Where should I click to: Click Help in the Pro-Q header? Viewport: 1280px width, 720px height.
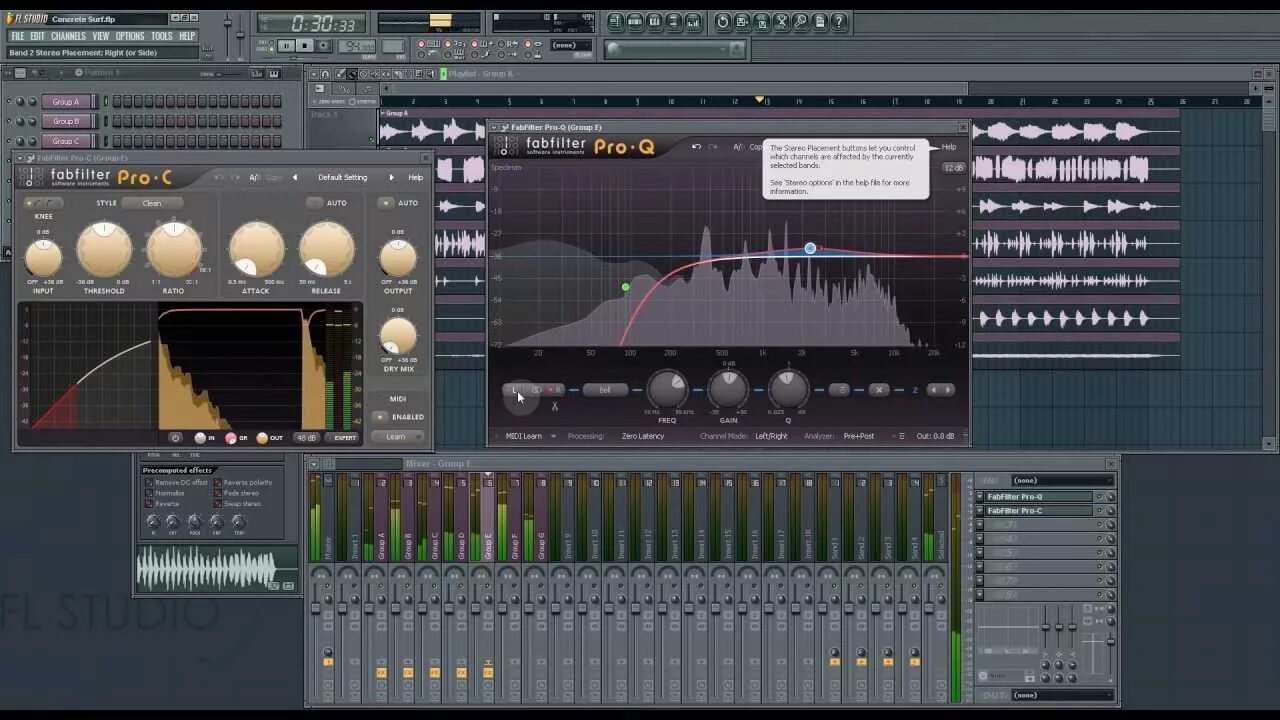(x=948, y=147)
